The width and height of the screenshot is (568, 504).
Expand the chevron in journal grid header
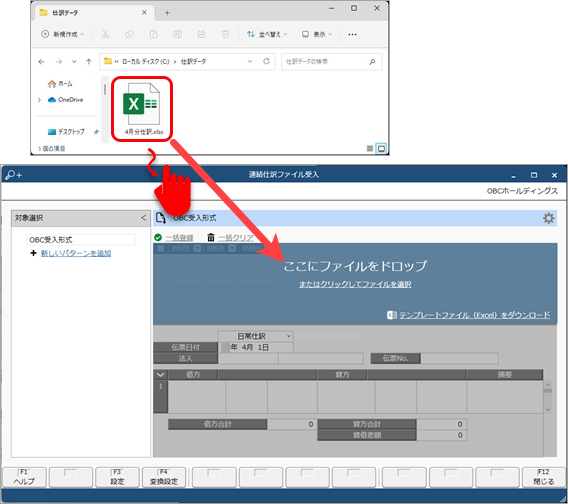[x=160, y=375]
